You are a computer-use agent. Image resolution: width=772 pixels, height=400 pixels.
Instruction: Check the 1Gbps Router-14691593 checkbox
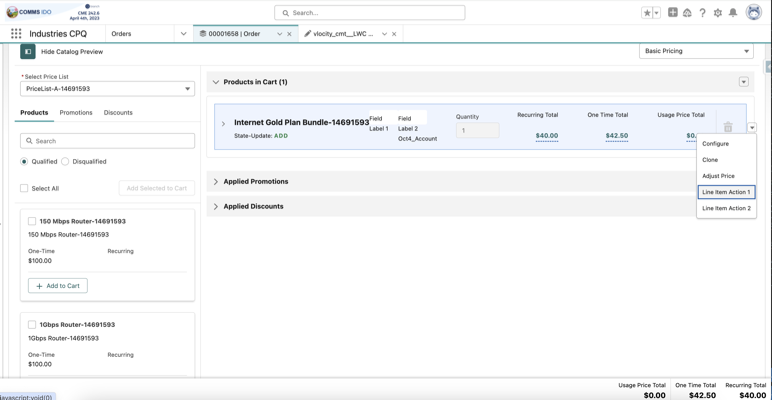[32, 325]
